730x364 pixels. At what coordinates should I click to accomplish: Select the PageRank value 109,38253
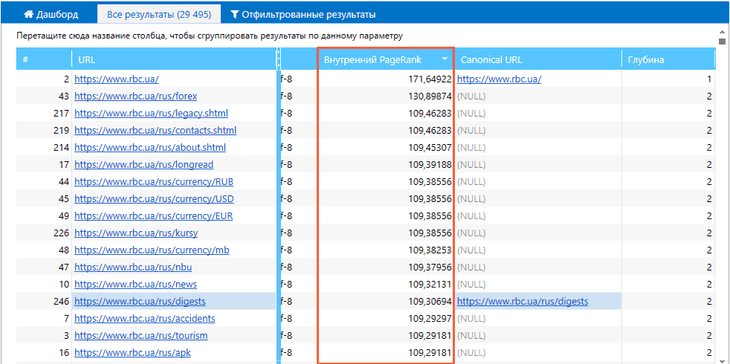coord(430,250)
